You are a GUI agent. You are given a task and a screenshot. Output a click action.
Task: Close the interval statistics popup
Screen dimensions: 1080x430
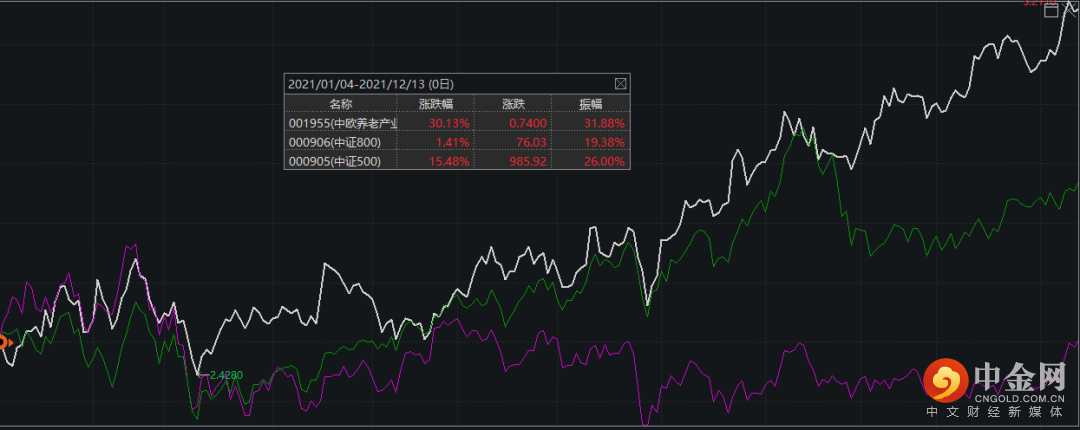[x=620, y=84]
